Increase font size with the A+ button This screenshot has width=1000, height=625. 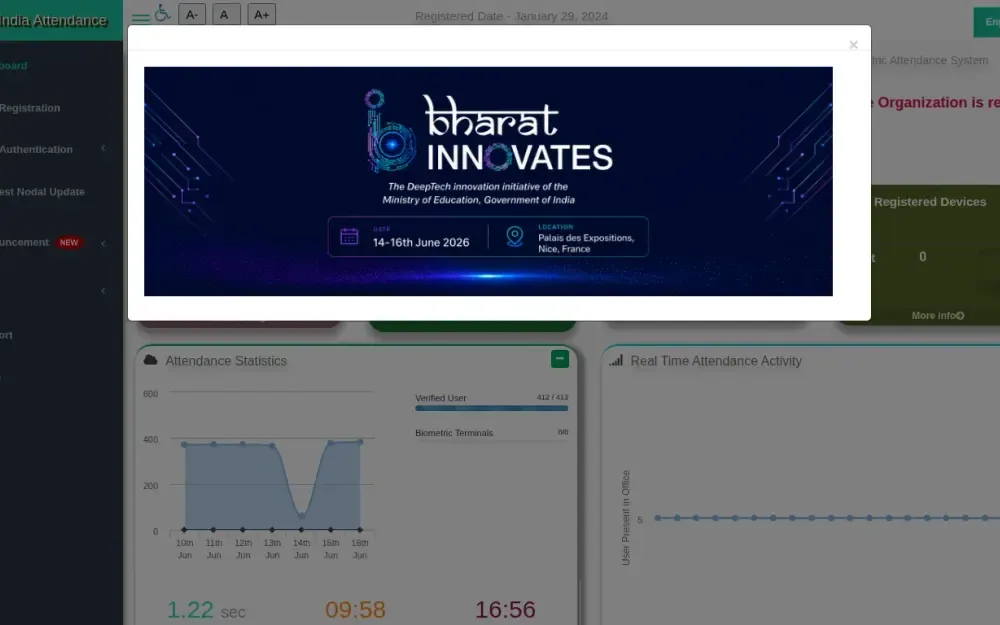(x=261, y=15)
